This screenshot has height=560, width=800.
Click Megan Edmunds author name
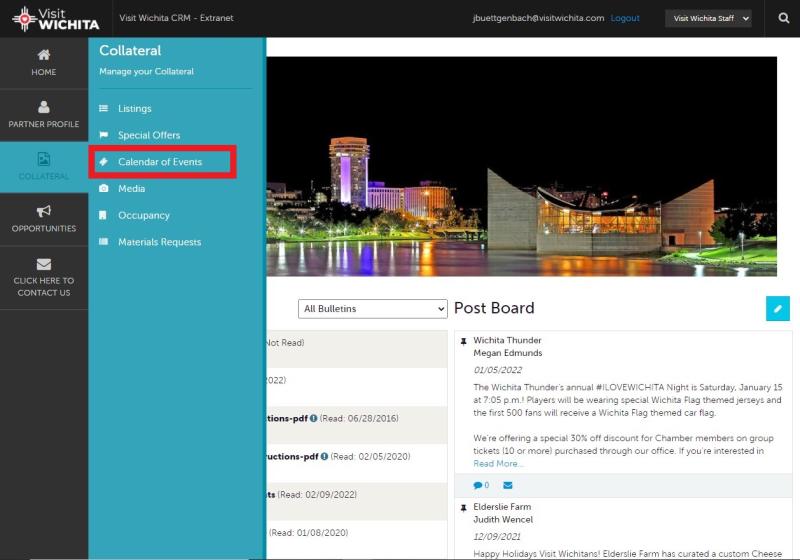click(x=508, y=353)
